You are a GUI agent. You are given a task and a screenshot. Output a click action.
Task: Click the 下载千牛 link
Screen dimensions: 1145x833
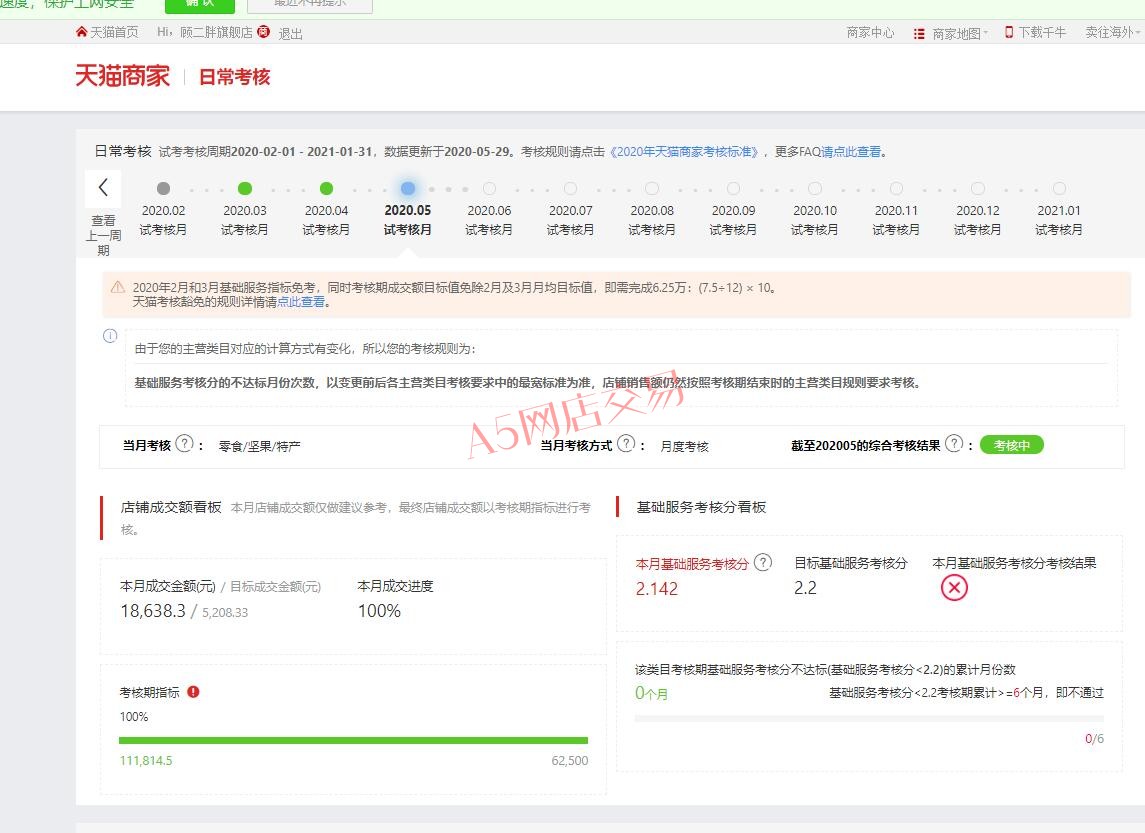1035,32
